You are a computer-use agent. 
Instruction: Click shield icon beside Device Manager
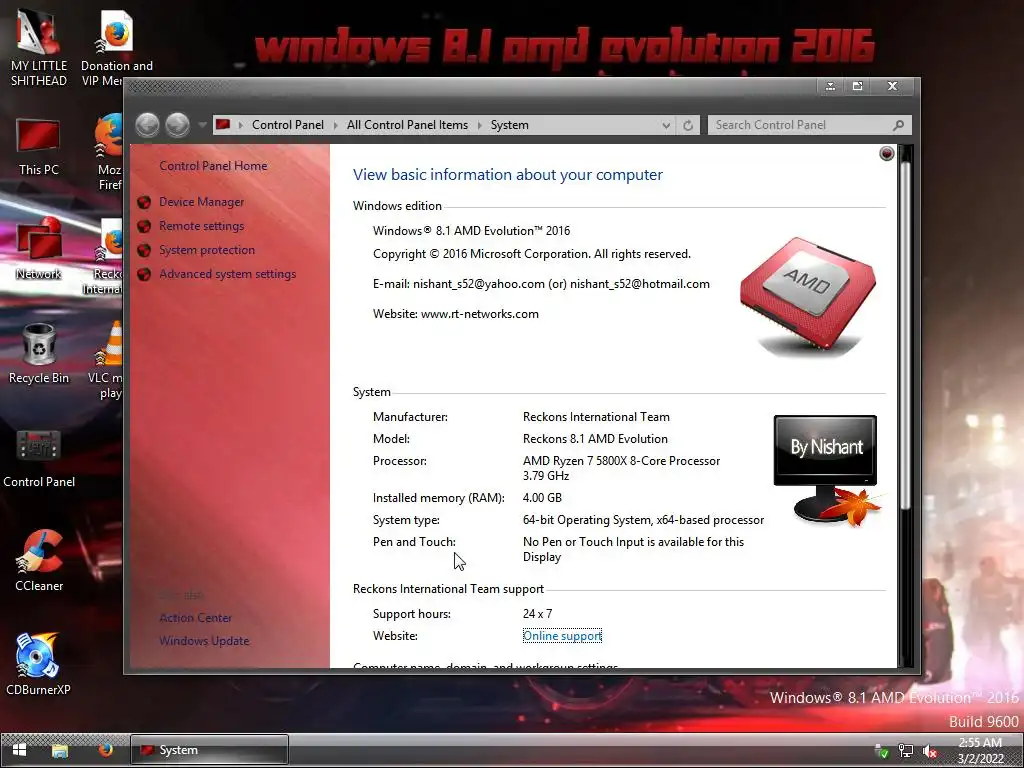click(x=144, y=202)
